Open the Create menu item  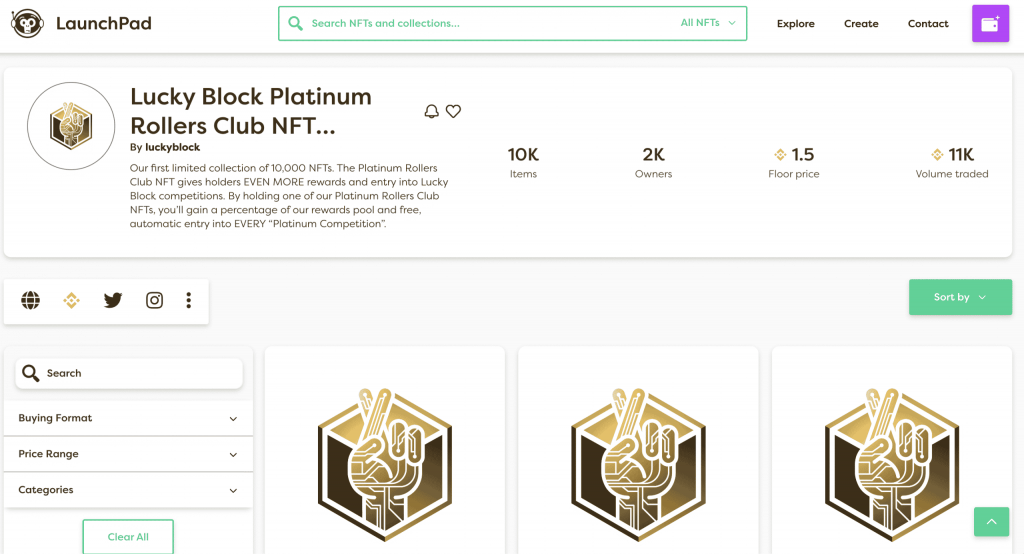click(861, 24)
